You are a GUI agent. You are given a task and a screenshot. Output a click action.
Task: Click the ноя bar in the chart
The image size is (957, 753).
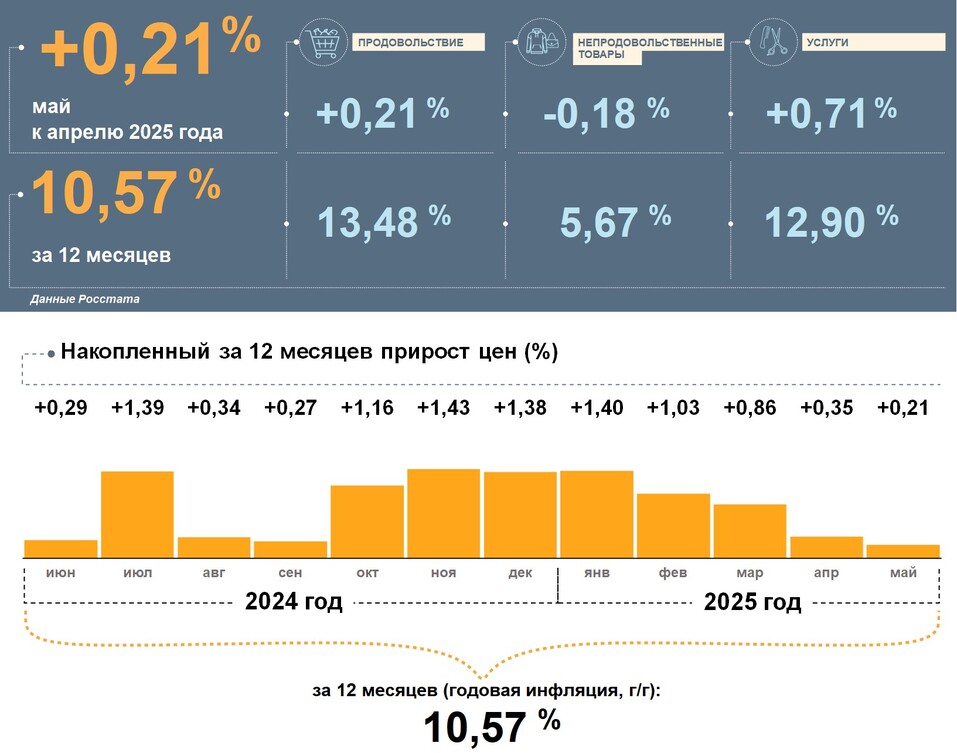tap(443, 512)
